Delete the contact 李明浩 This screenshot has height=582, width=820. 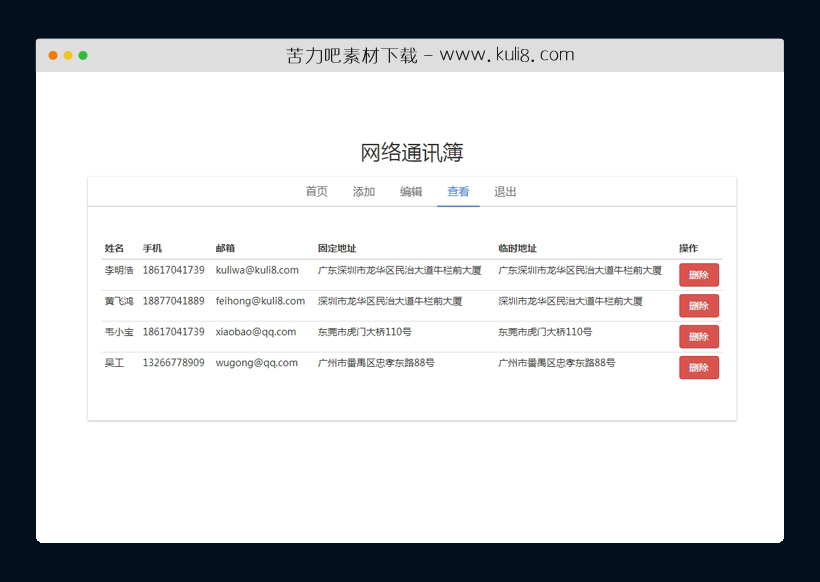(698, 274)
